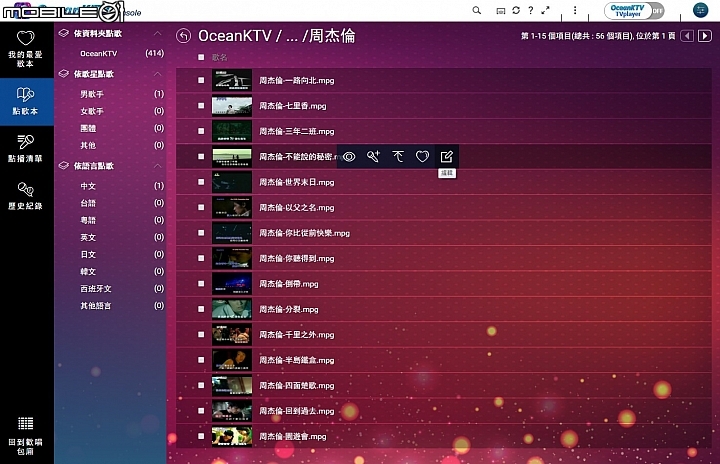Screen dimensions: 720x464
Task: Return to the 歡唱包廂 singing room
Action: [x=26, y=436]
